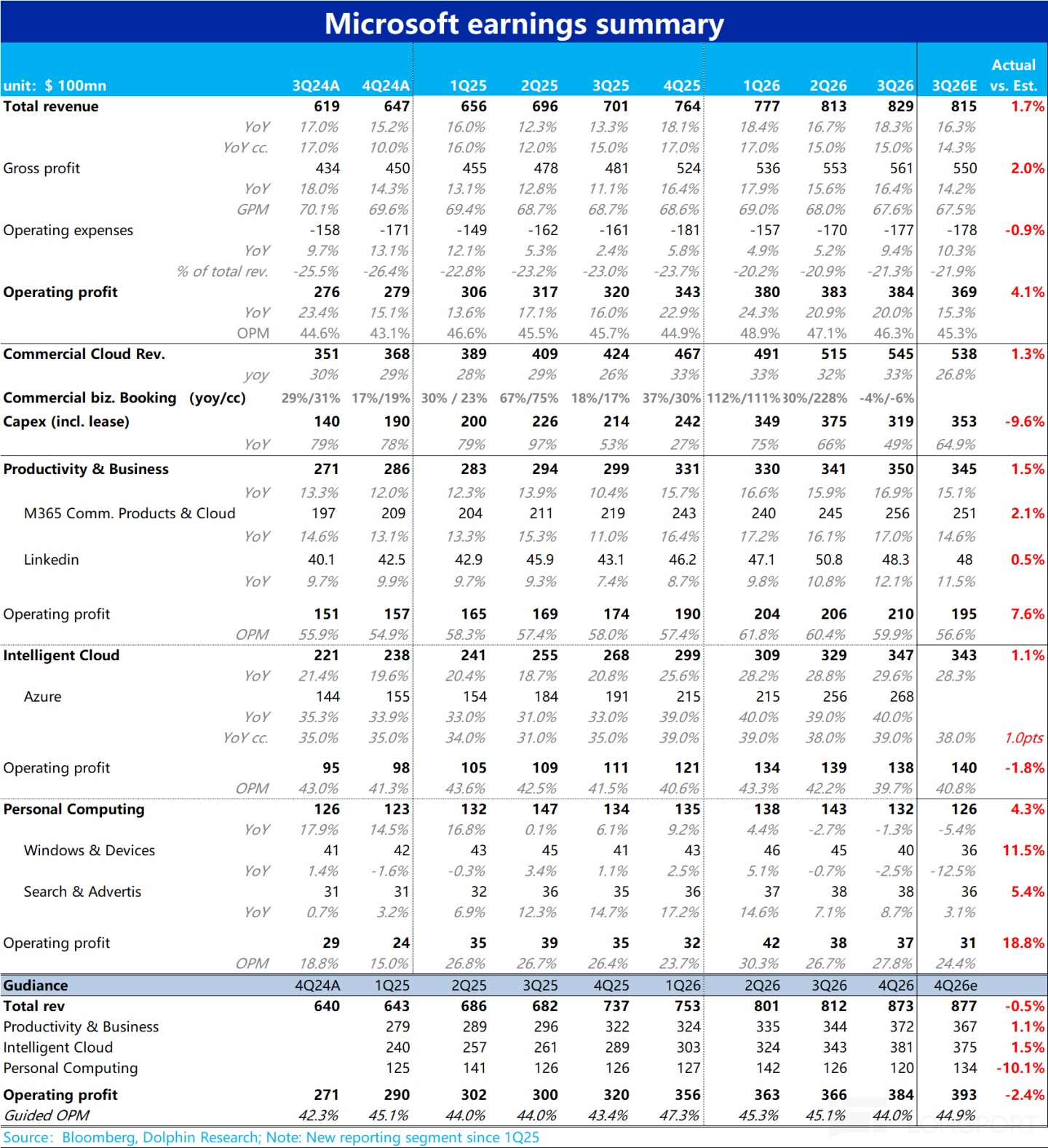Click the 'Microsoft earnings summary' title banner
Image resolution: width=1048 pixels, height=1148 pixels.
(x=524, y=23)
